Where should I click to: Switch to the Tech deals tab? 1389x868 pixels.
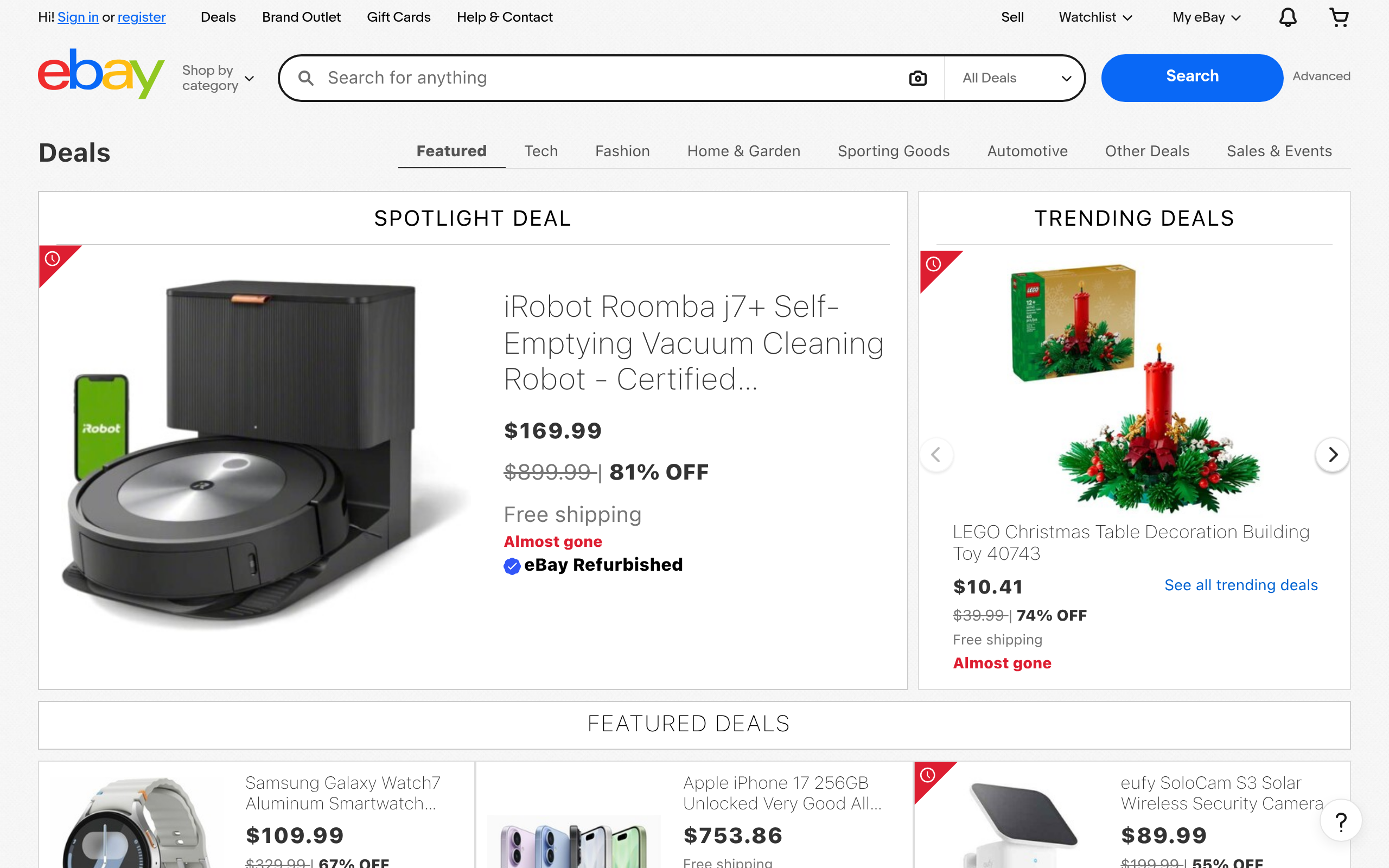tap(540, 151)
